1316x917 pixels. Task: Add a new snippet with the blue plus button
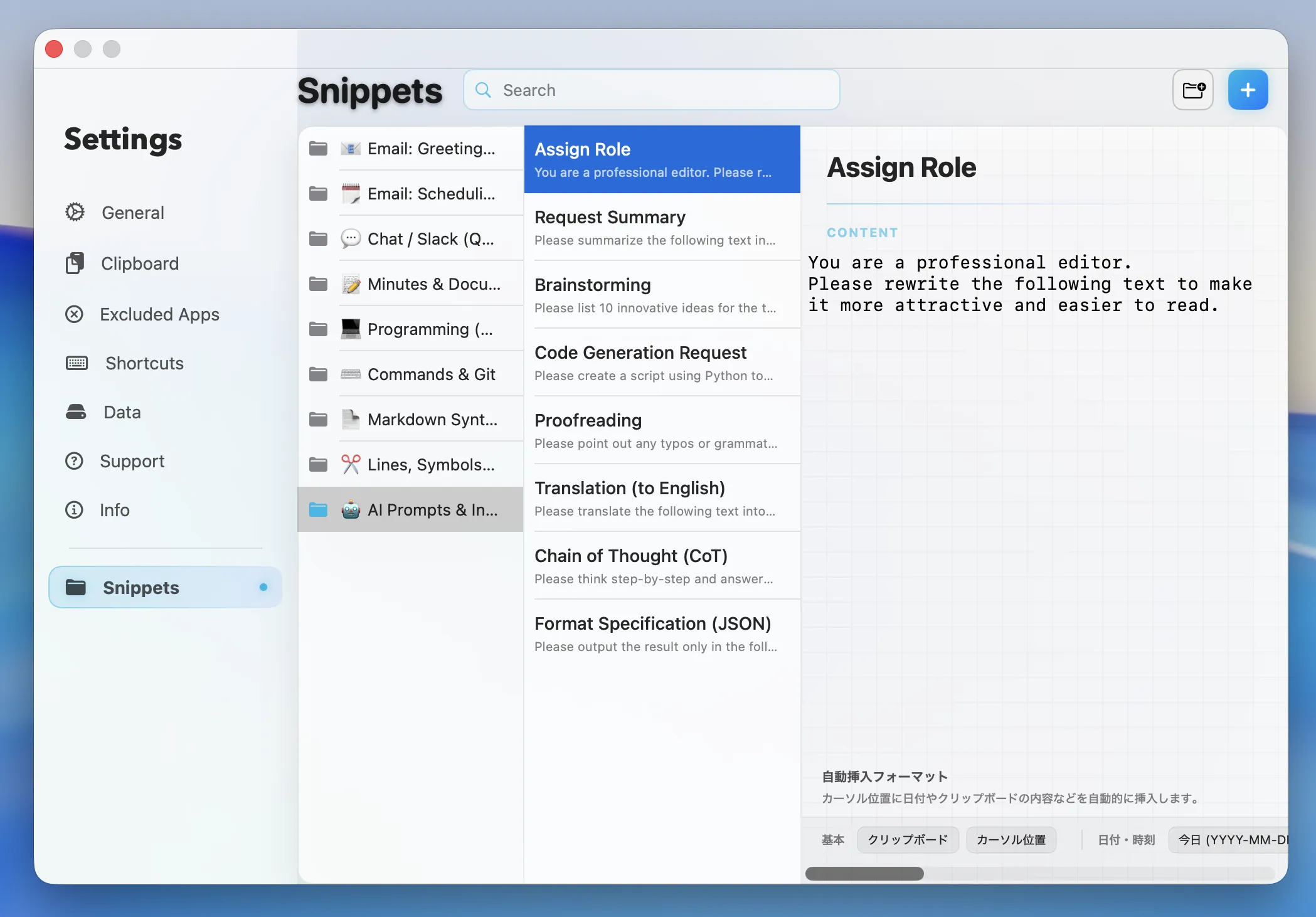click(1247, 90)
